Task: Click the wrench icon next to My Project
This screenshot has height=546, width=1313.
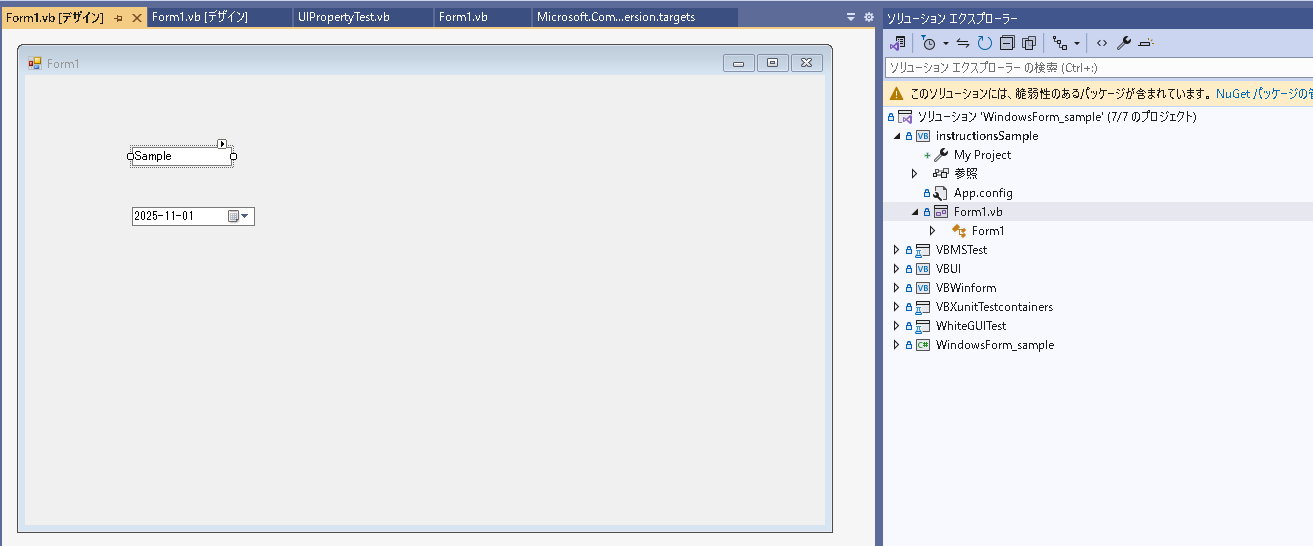Action: [x=941, y=155]
